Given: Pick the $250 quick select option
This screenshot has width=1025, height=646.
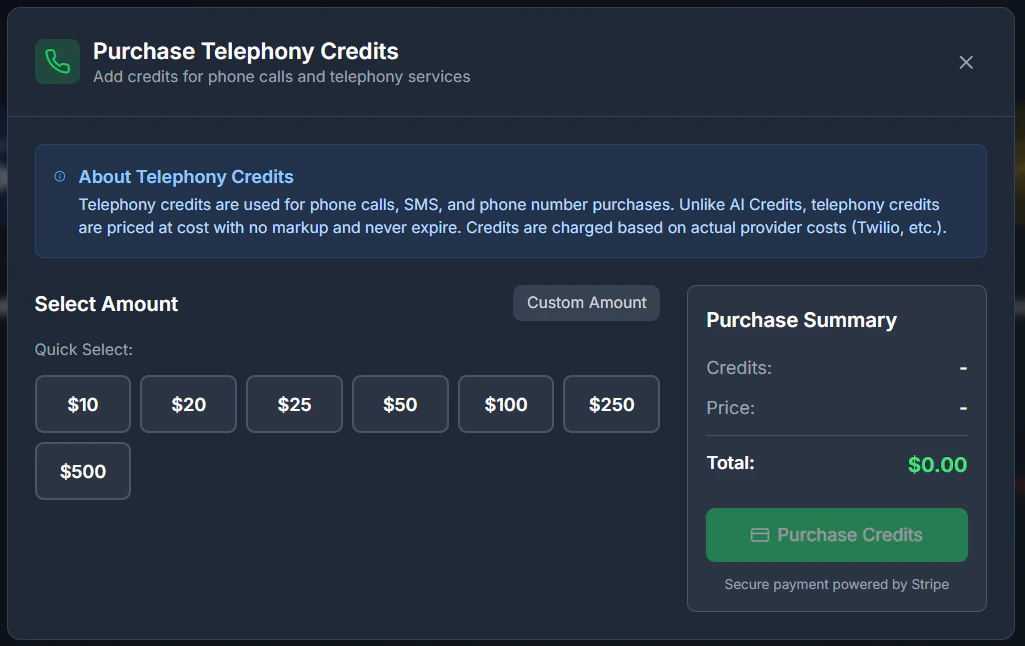Looking at the screenshot, I should pos(611,404).
